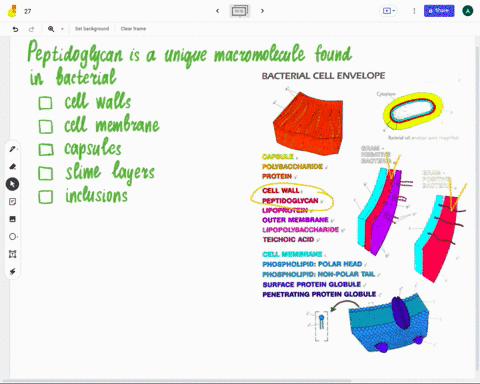Viewport: 480px width, 384px height.
Task: Click the blue Share button
Action: 439,11
